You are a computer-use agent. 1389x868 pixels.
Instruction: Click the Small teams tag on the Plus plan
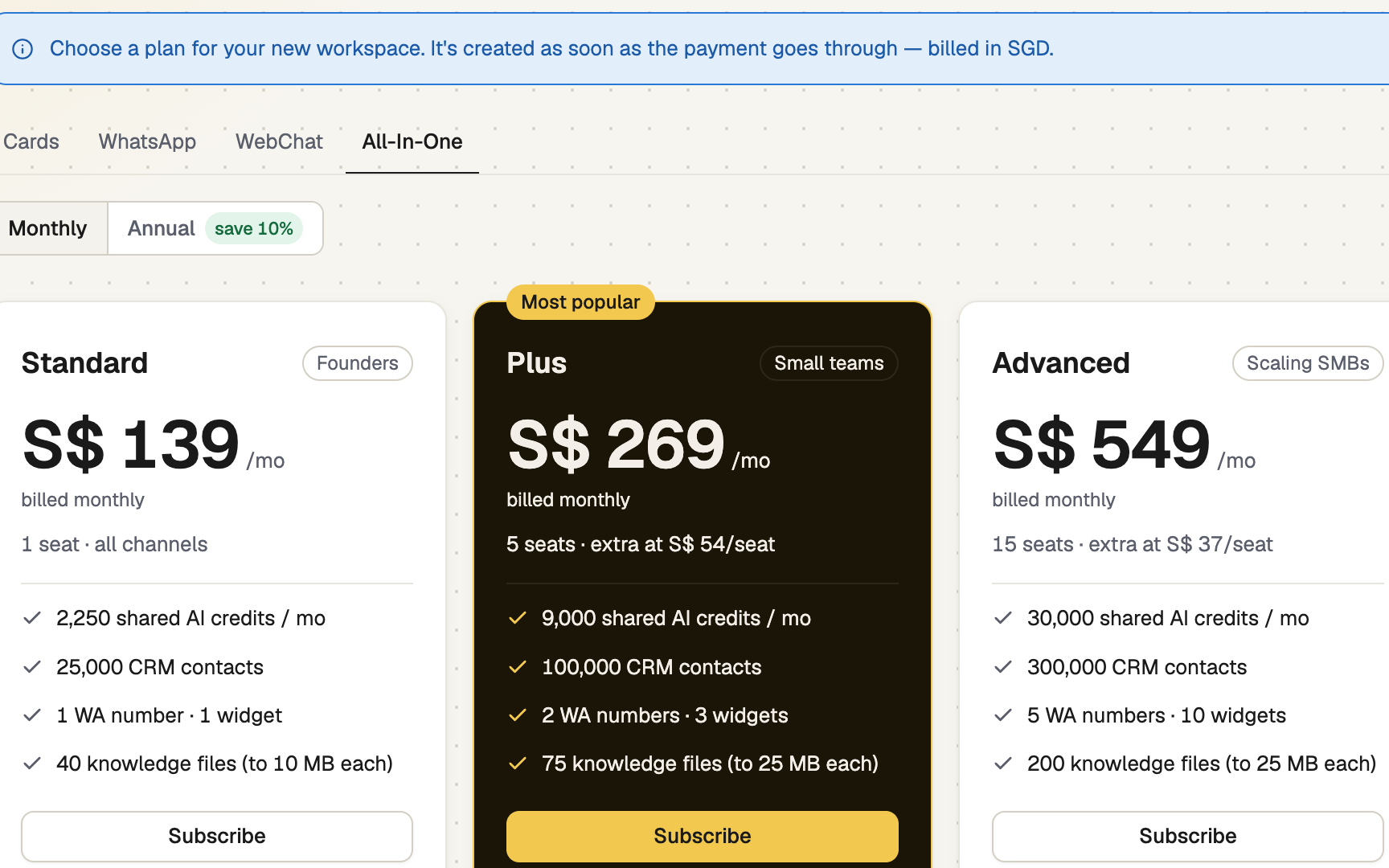click(829, 363)
